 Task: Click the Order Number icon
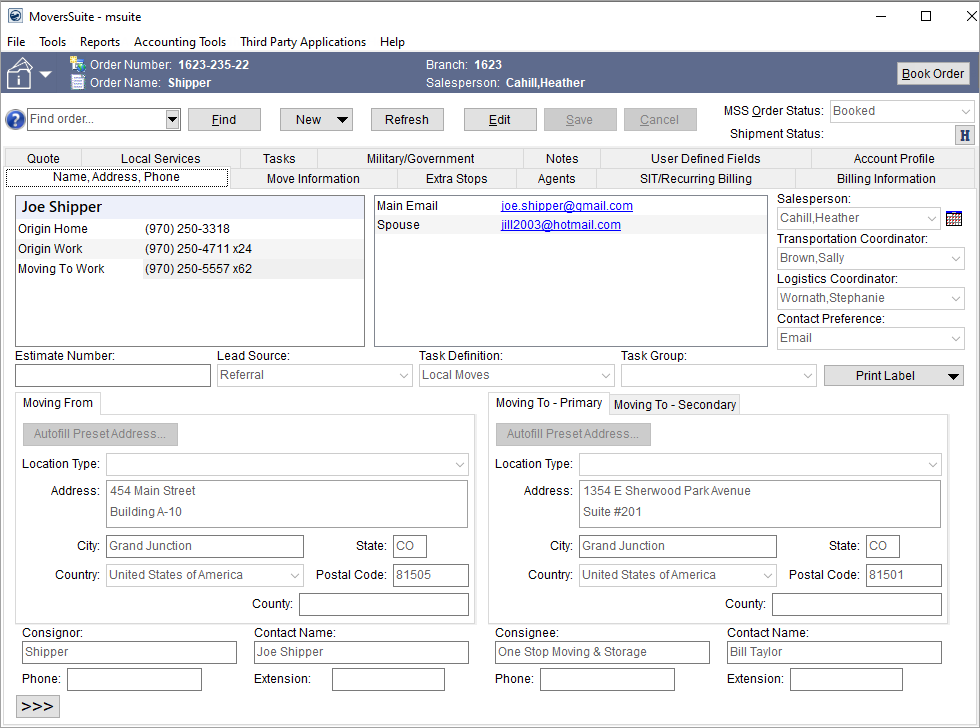click(77, 62)
